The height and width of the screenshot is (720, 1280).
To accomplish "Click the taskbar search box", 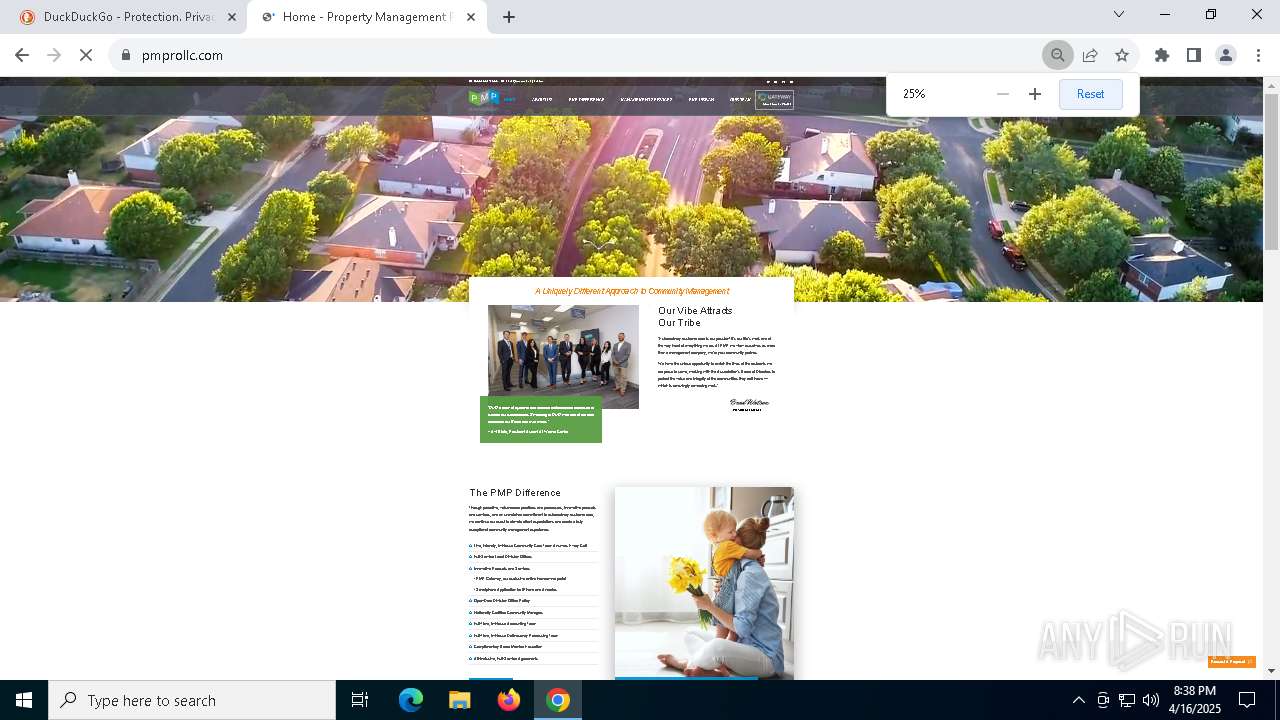I will [x=192, y=700].
